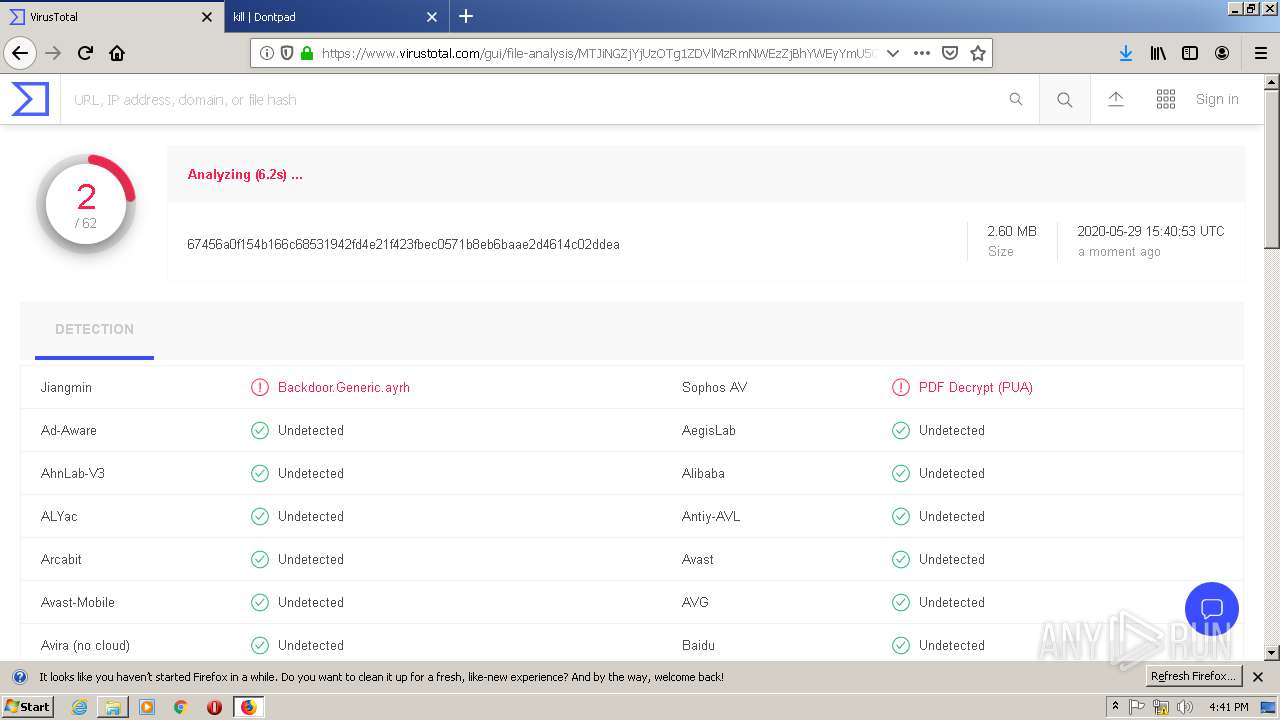The height and width of the screenshot is (720, 1280).
Task: Reload the current page
Action: pyautogui.click(x=85, y=53)
